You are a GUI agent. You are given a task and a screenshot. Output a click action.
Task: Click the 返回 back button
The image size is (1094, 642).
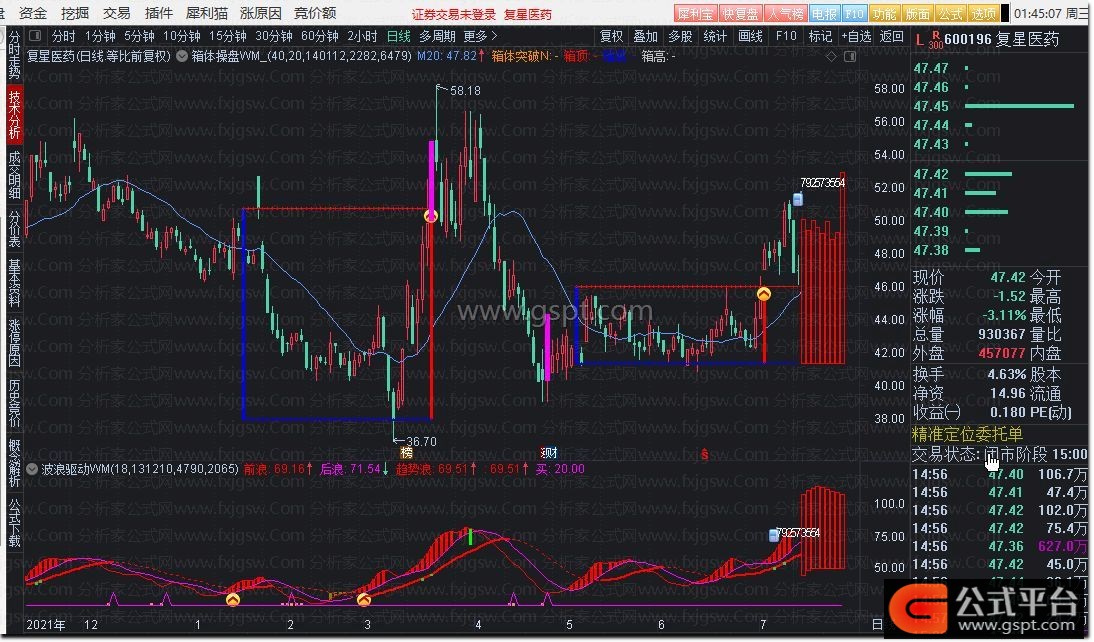(x=892, y=36)
